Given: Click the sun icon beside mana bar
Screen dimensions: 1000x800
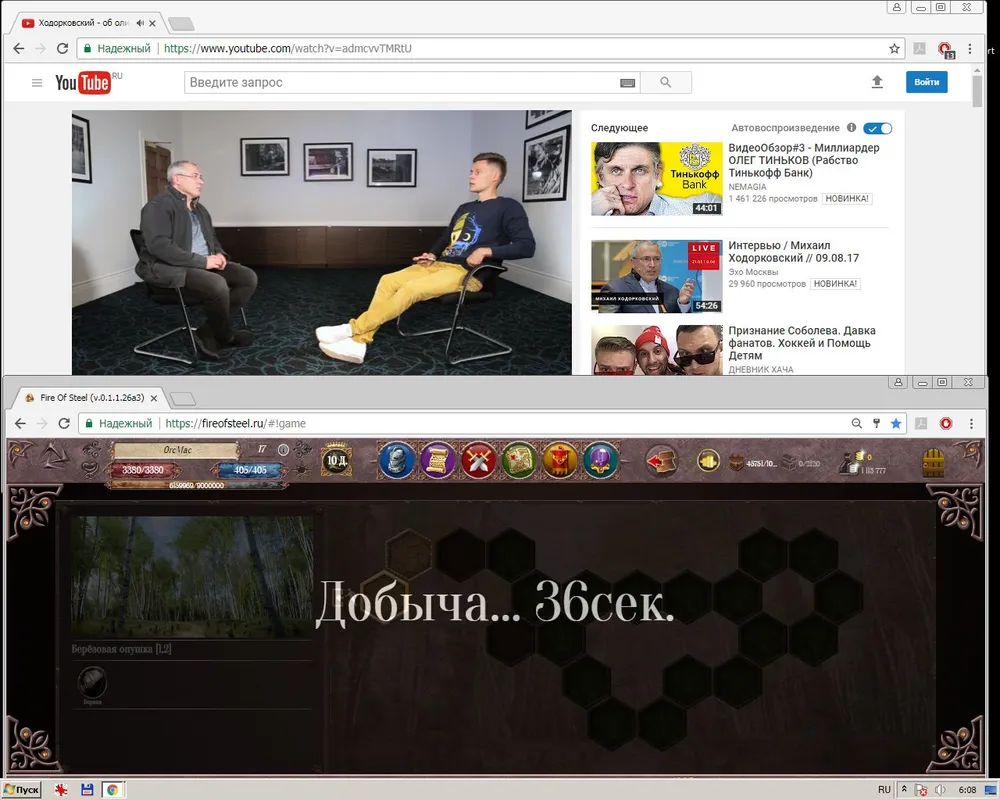Looking at the screenshot, I should click(301, 470).
